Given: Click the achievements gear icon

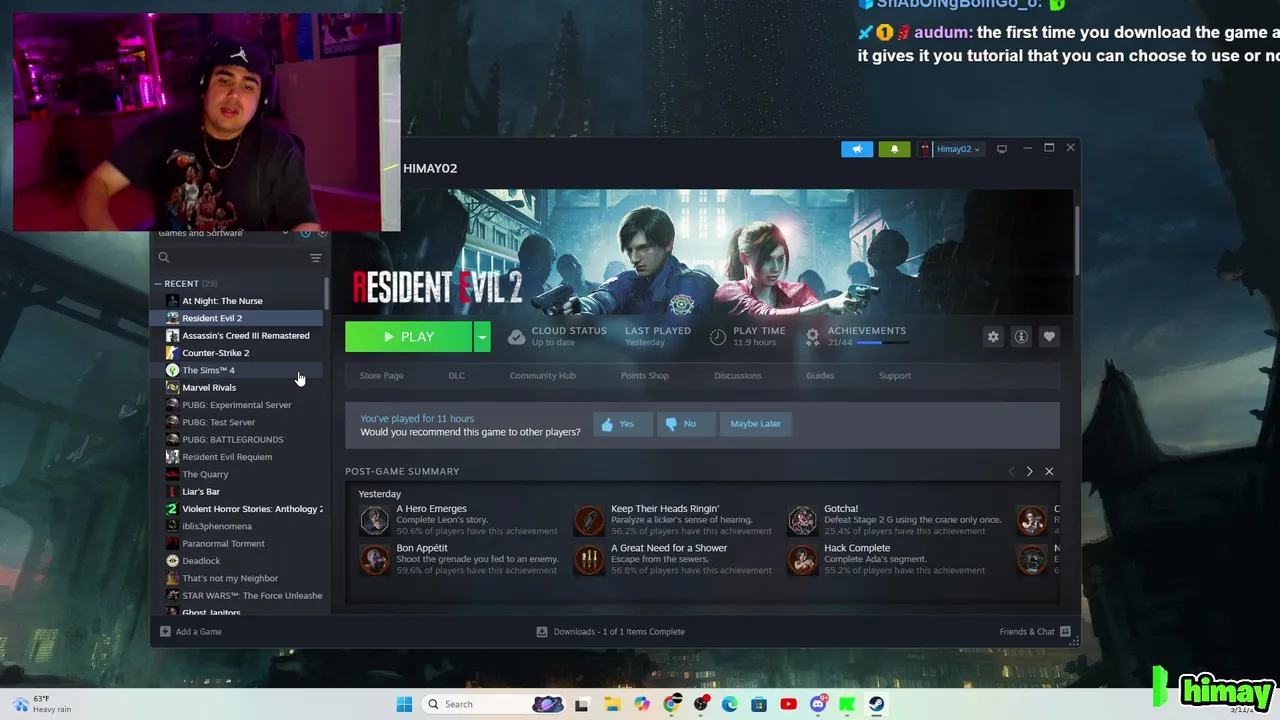Looking at the screenshot, I should tap(812, 337).
